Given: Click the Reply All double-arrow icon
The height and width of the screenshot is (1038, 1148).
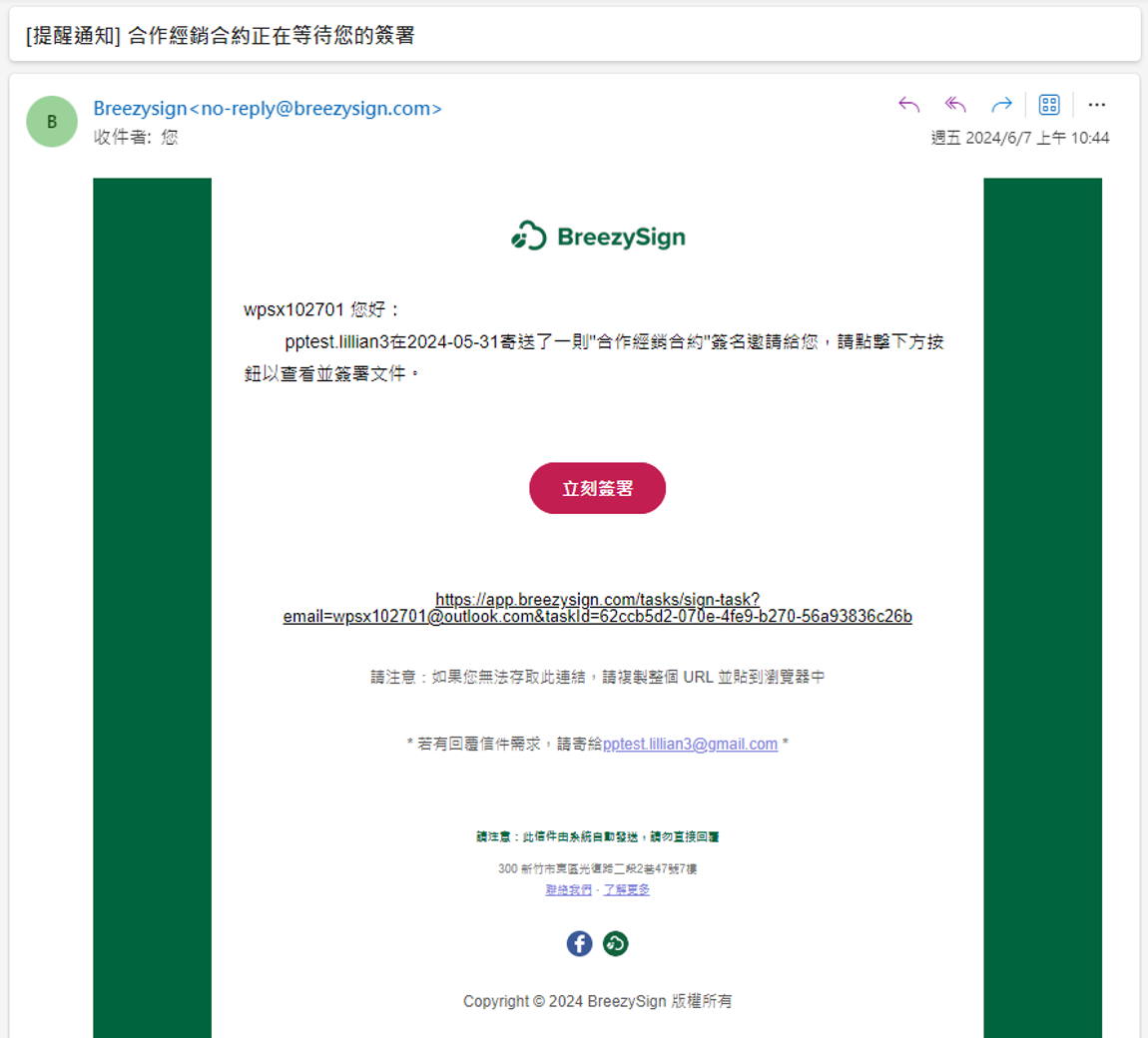Looking at the screenshot, I should click(955, 105).
